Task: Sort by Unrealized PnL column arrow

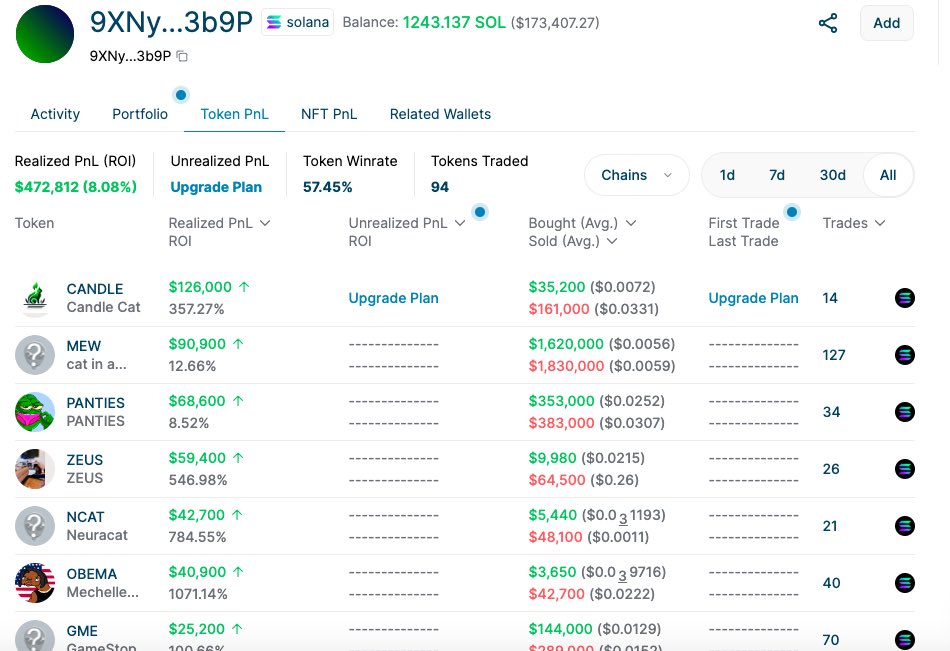Action: [x=460, y=223]
